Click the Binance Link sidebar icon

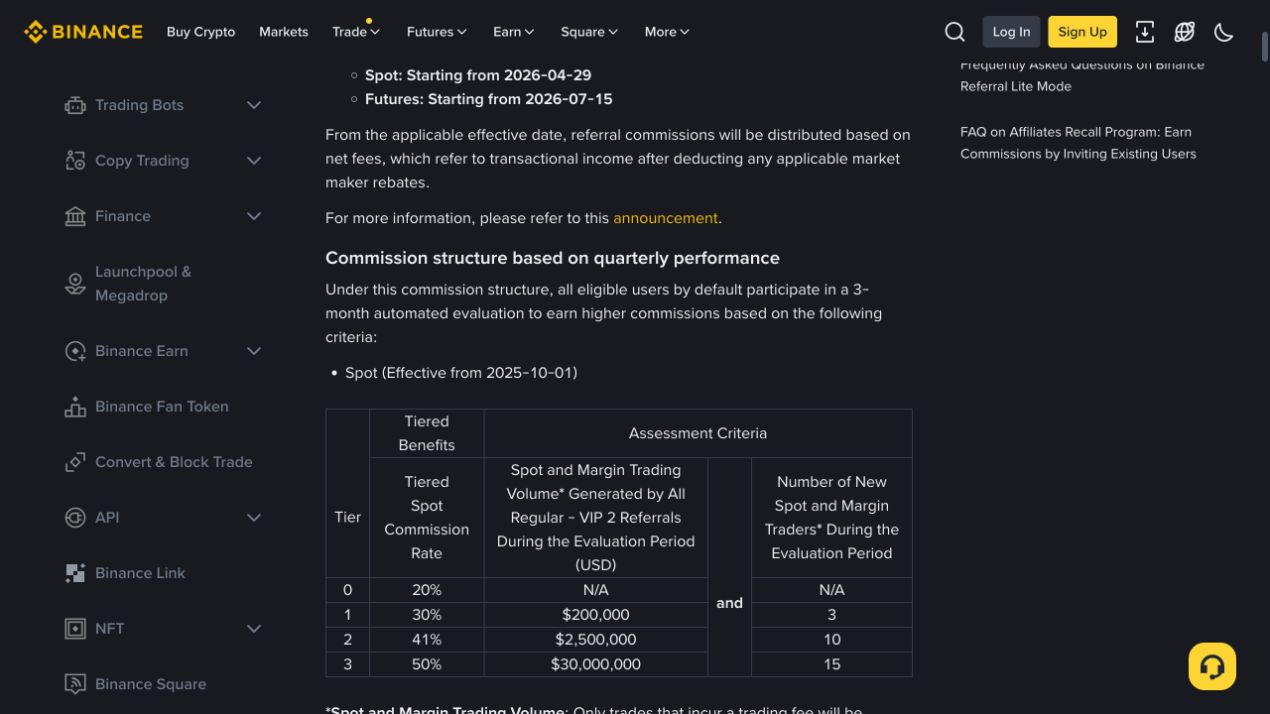pyautogui.click(x=75, y=573)
